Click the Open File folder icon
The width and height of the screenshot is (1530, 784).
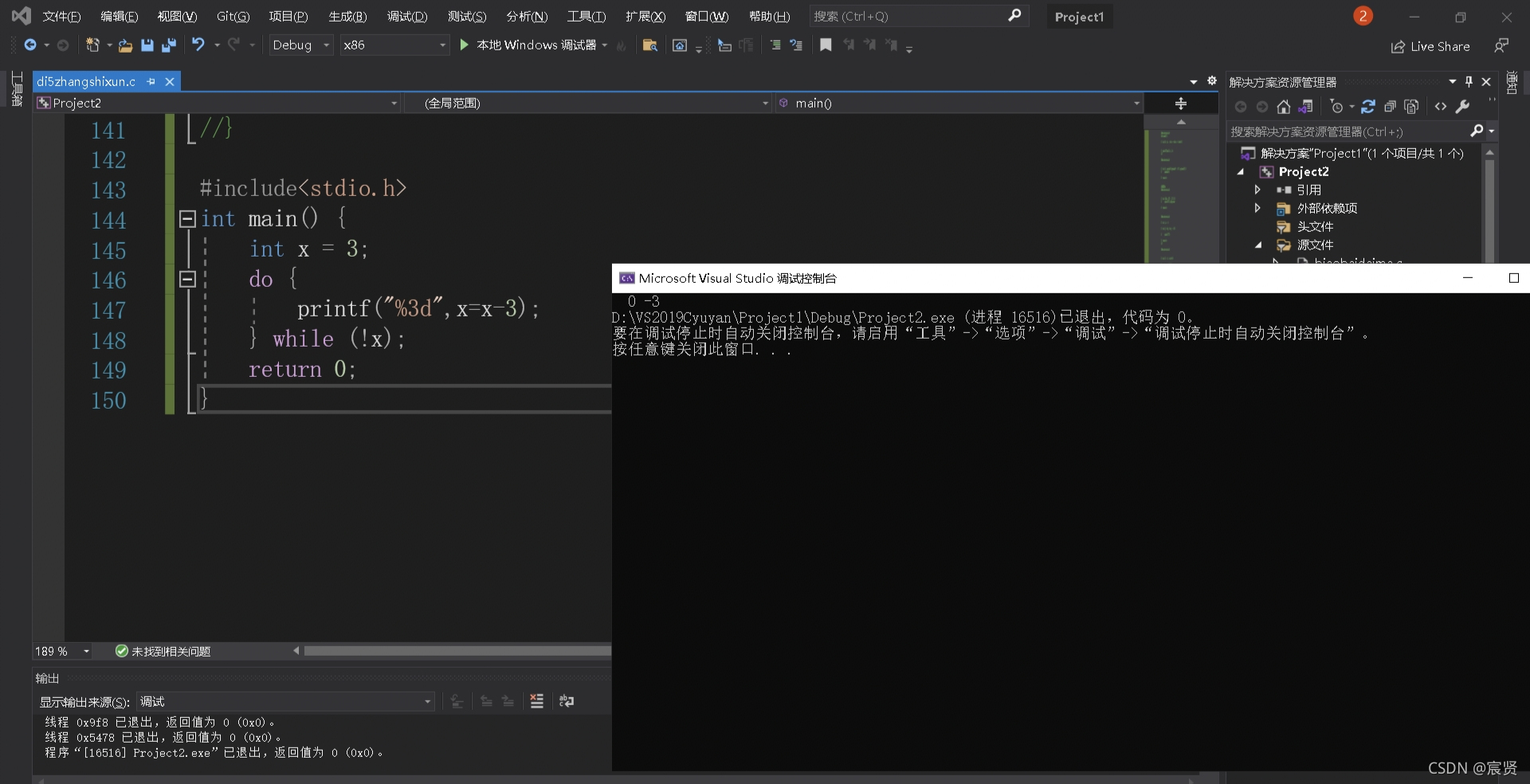(125, 45)
